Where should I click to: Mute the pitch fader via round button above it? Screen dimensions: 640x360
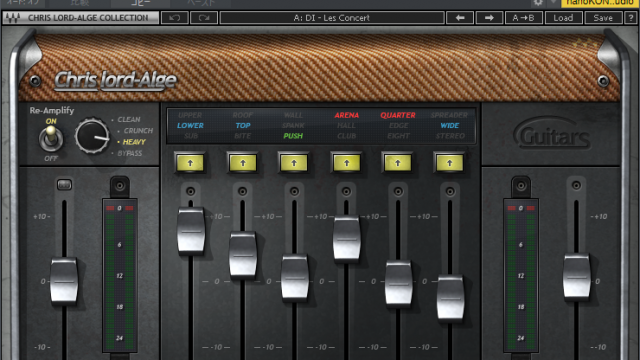(x=450, y=191)
